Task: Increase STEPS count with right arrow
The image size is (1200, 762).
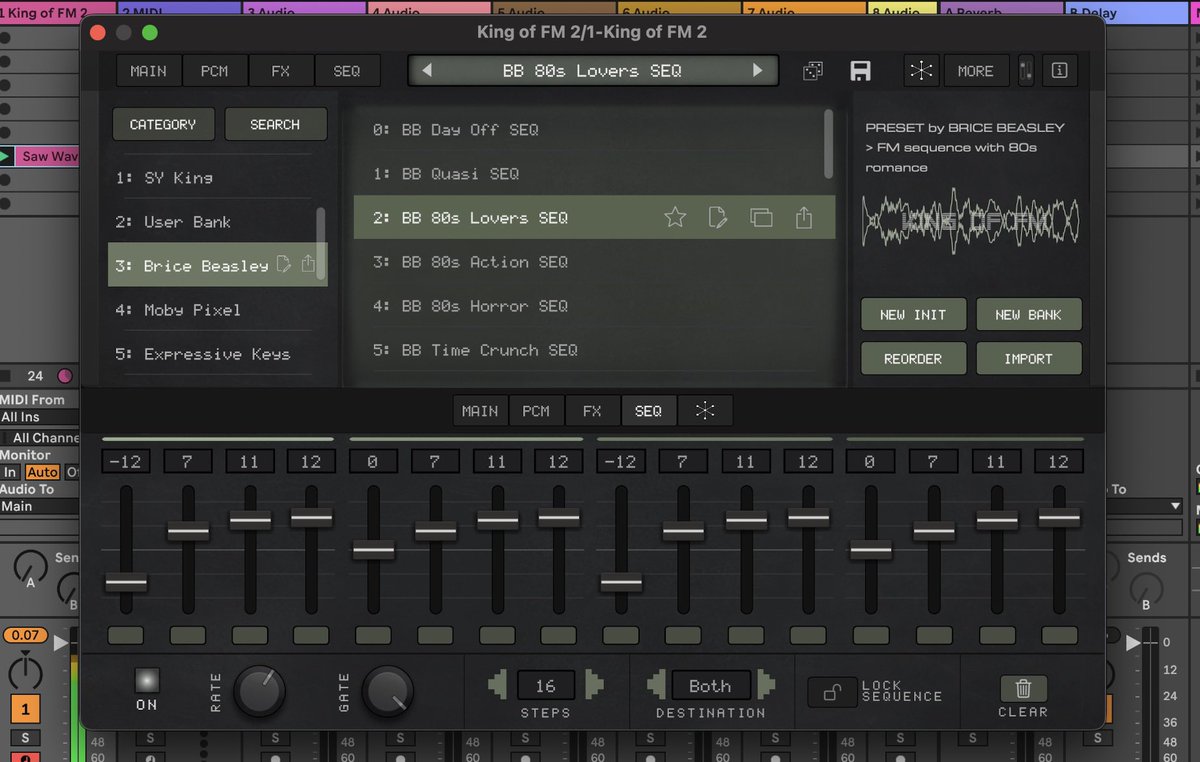Action: (594, 686)
